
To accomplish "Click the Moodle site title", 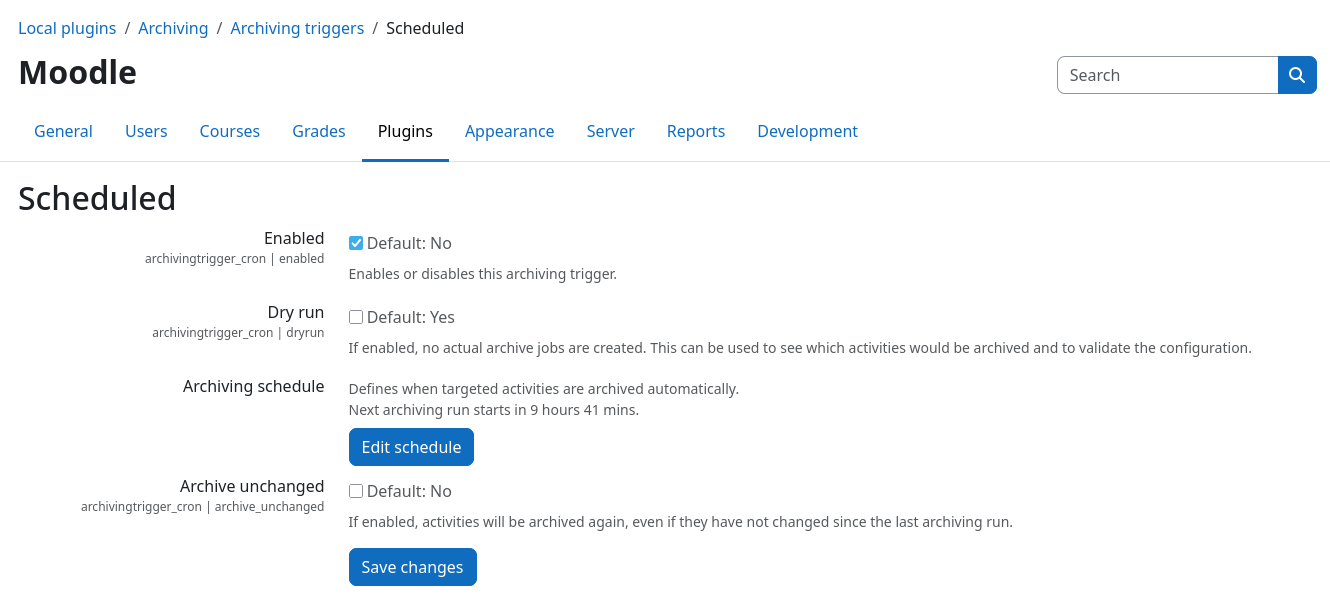I will pyautogui.click(x=77, y=72).
